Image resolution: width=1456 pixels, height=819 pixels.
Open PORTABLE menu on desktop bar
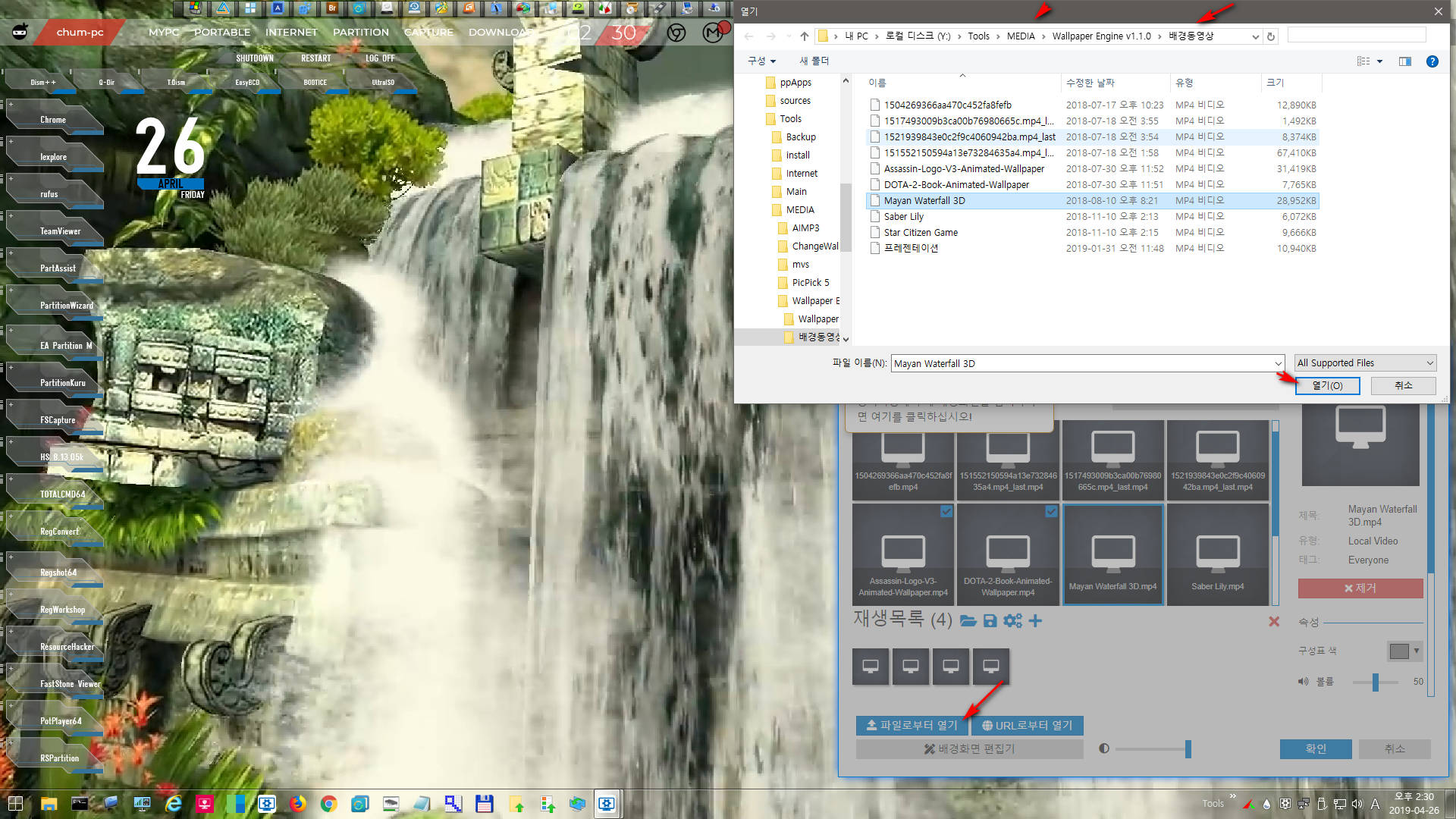coord(222,33)
